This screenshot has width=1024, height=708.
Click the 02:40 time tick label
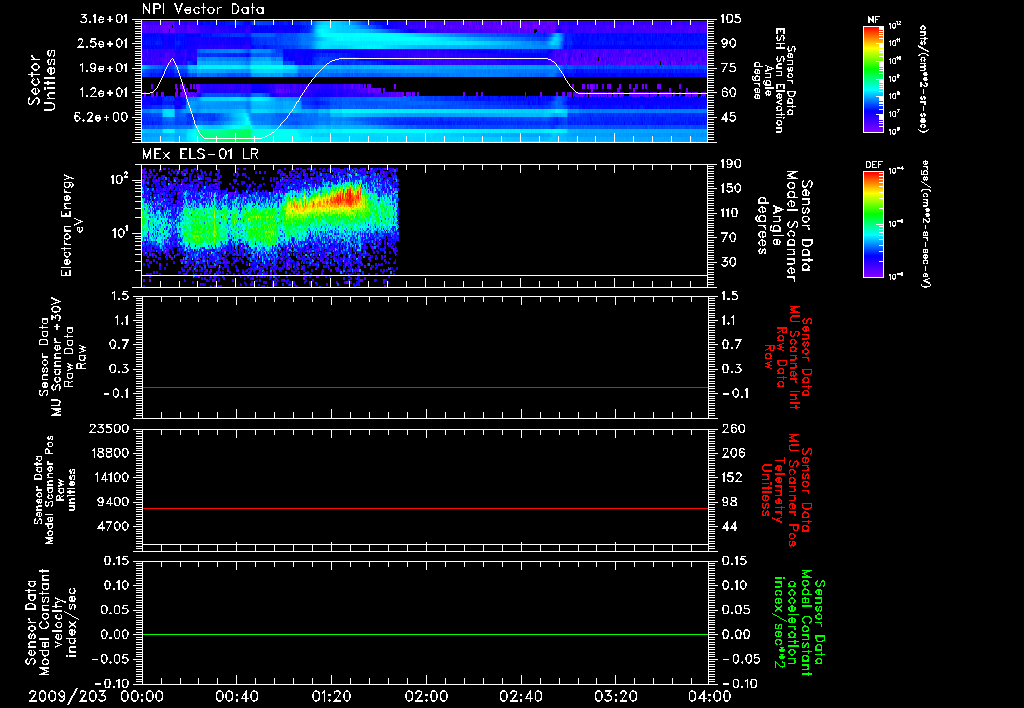click(x=520, y=696)
